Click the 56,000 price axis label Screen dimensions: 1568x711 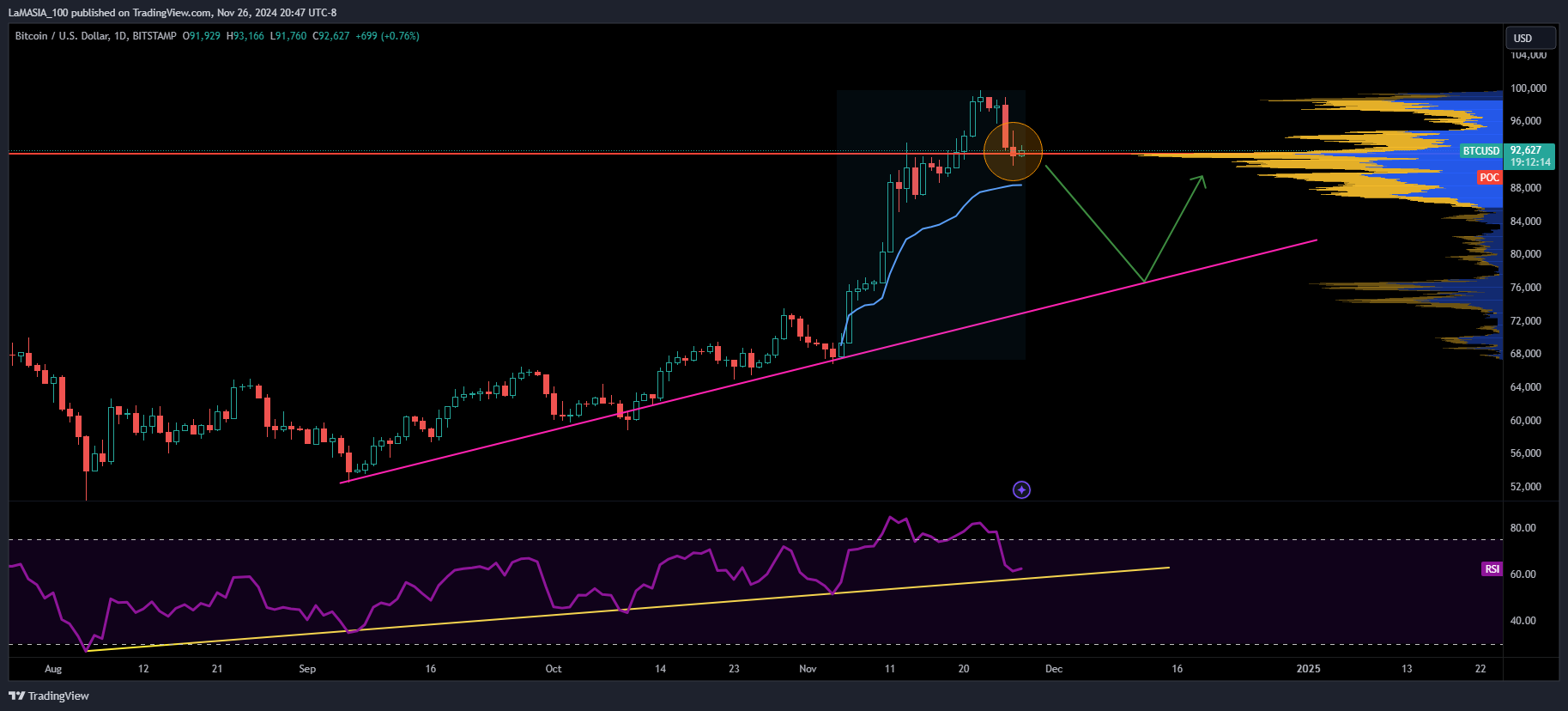tap(1526, 453)
